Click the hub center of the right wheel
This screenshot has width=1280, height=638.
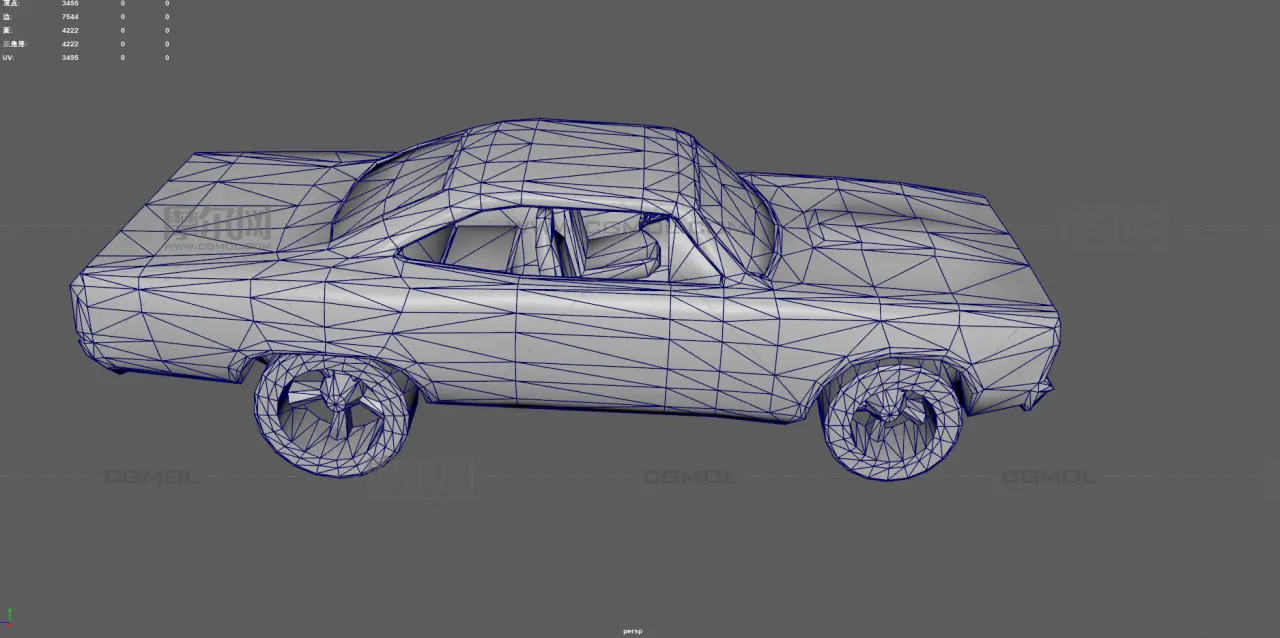point(890,410)
